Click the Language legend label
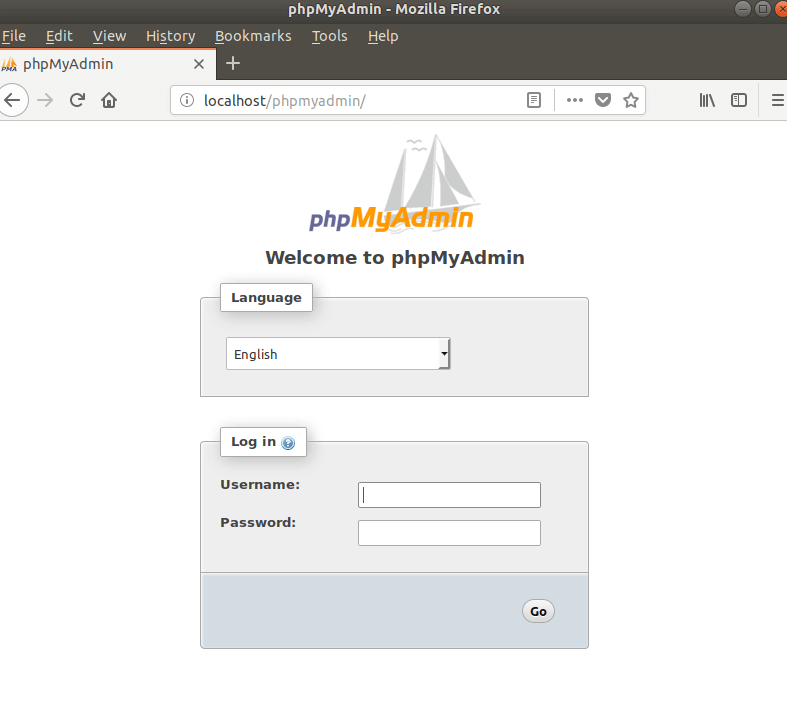The image size is (787, 707). 266,298
